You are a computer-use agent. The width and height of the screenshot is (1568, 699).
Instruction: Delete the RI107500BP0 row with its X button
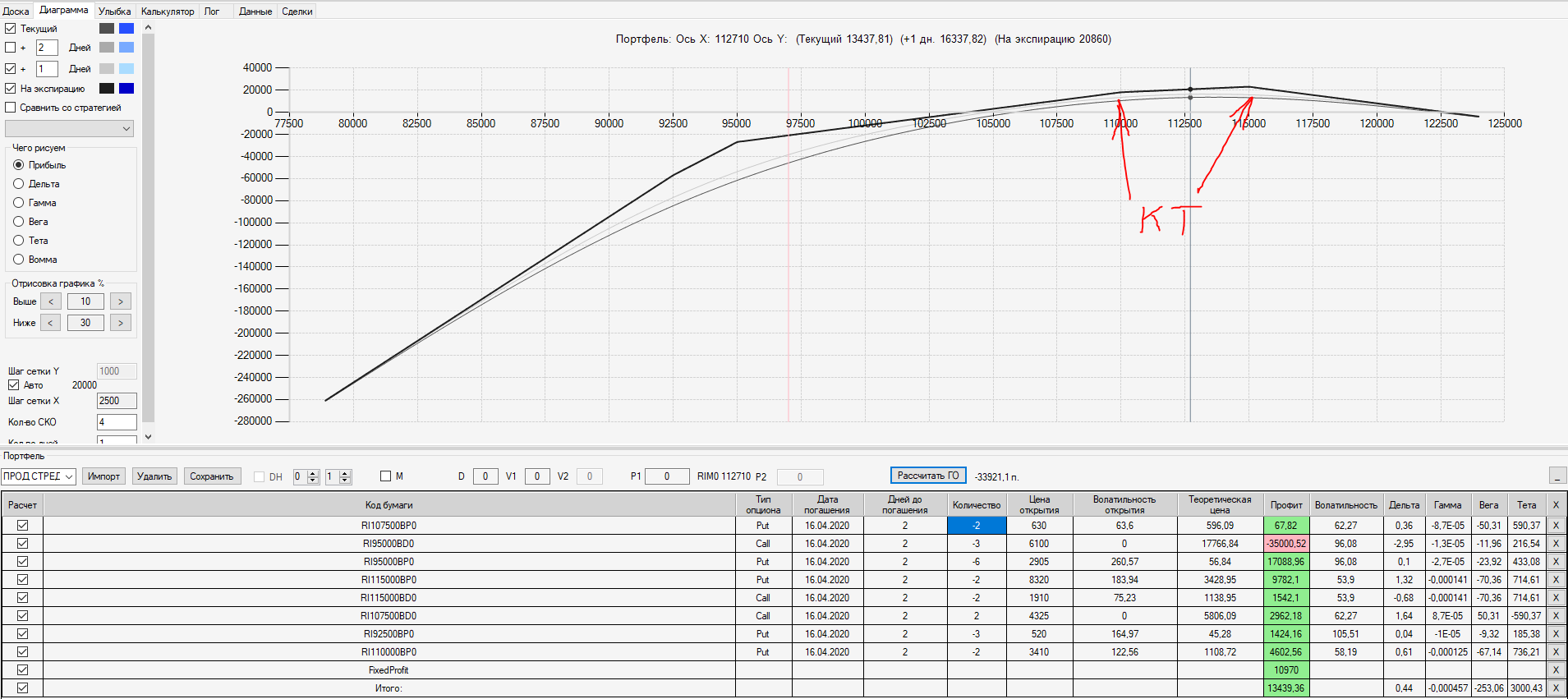pos(1556,526)
